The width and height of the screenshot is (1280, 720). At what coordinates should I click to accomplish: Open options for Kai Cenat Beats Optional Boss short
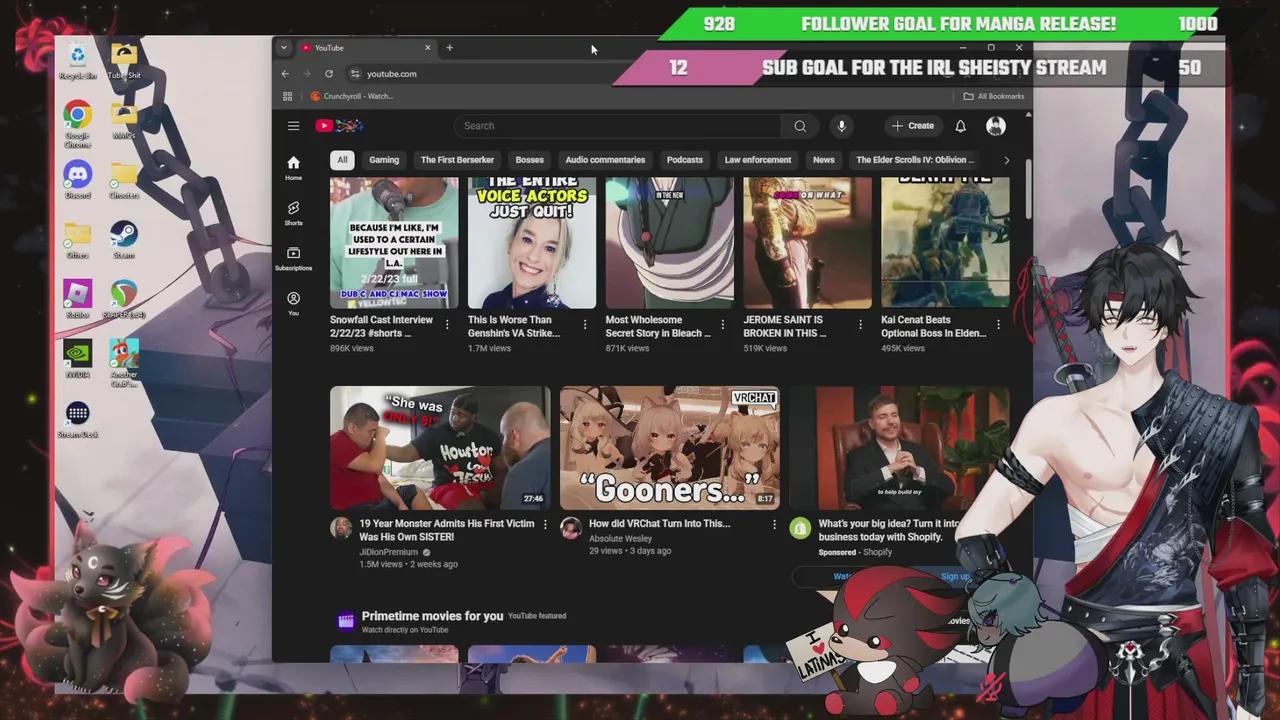998,324
